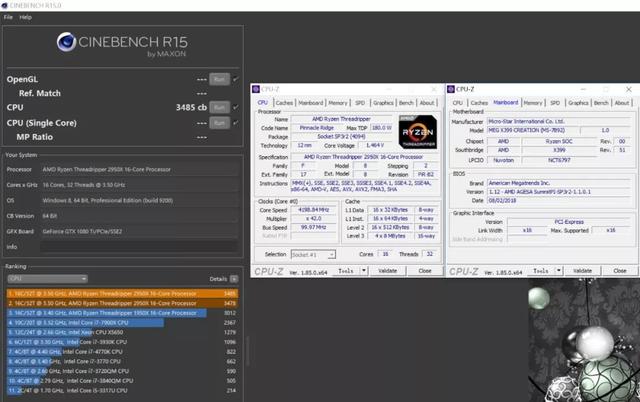640x402 pixels.
Task: Open the Mainboard tab in left CPU-Z window
Action: (311, 103)
